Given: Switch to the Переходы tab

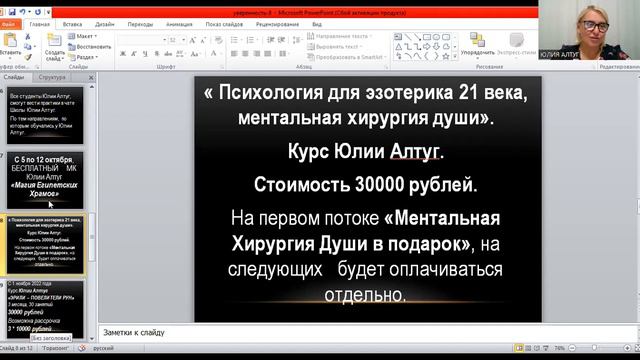Looking at the screenshot, I should point(140,24).
